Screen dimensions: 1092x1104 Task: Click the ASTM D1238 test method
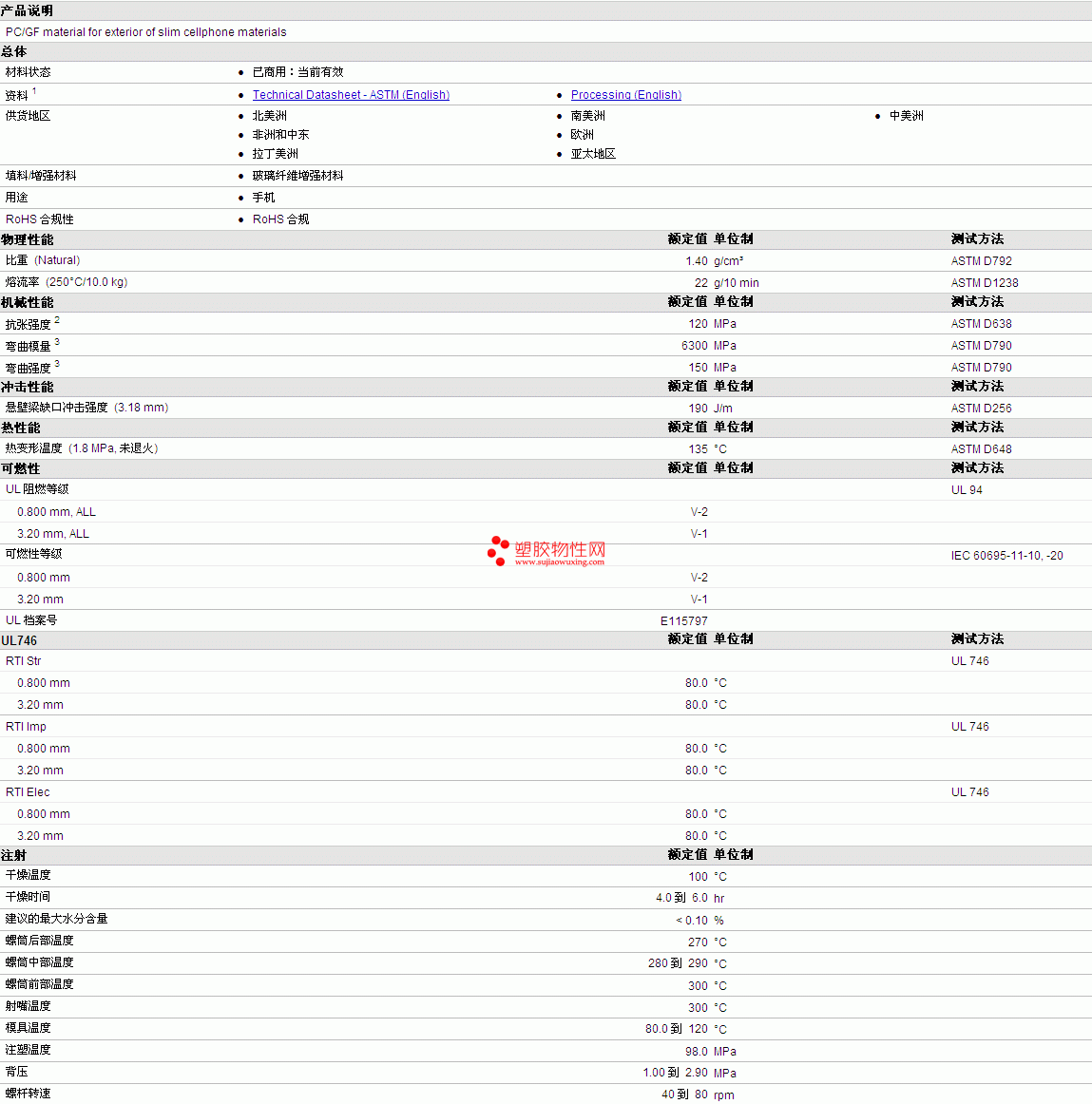tap(985, 283)
